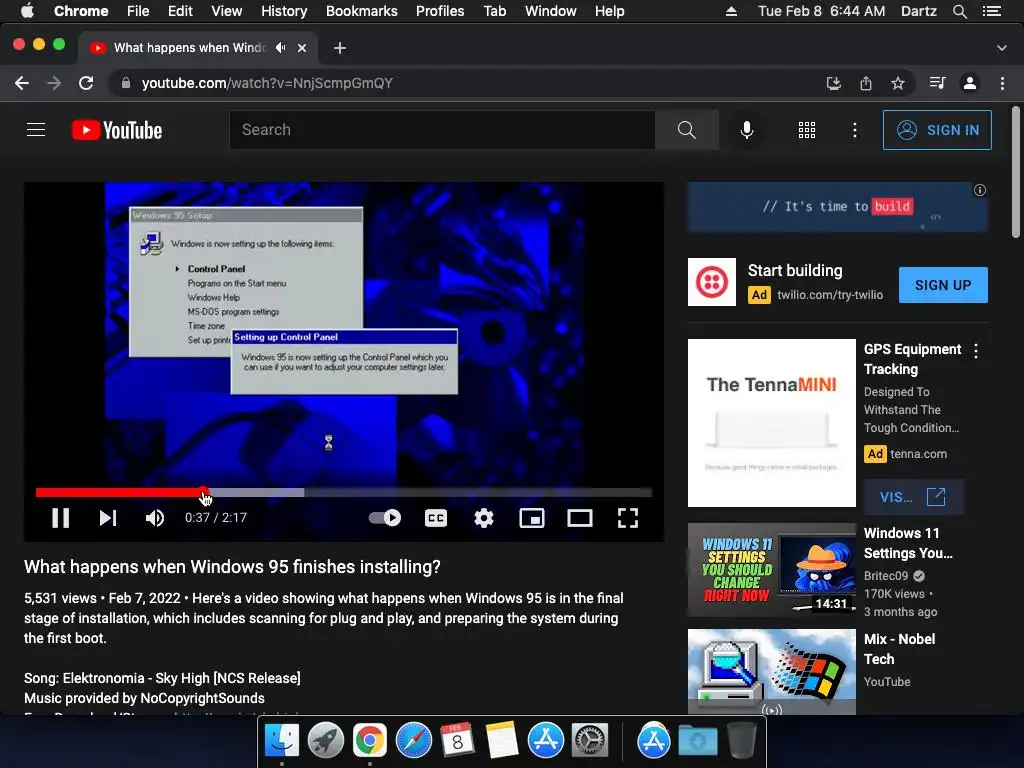Open the Twilio ad logo thumbnail

tap(712, 281)
